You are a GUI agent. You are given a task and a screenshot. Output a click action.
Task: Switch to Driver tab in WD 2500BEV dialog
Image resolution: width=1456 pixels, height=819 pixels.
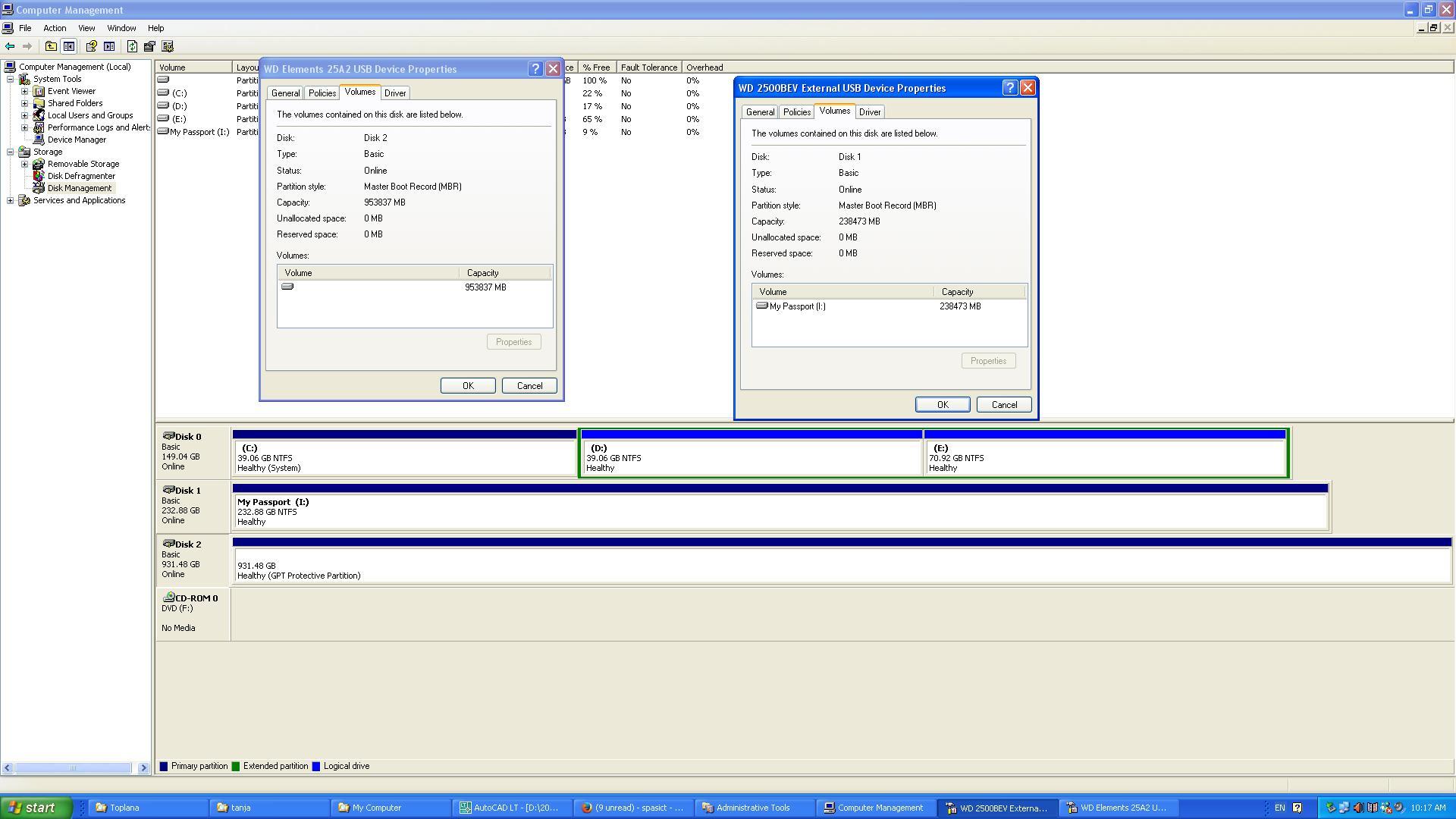coord(870,112)
